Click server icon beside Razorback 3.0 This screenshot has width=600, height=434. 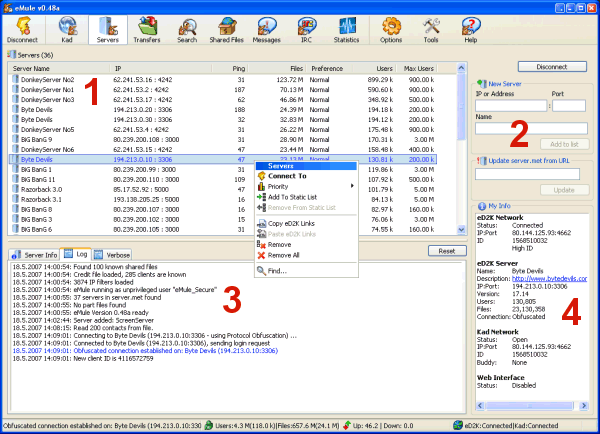[15, 189]
